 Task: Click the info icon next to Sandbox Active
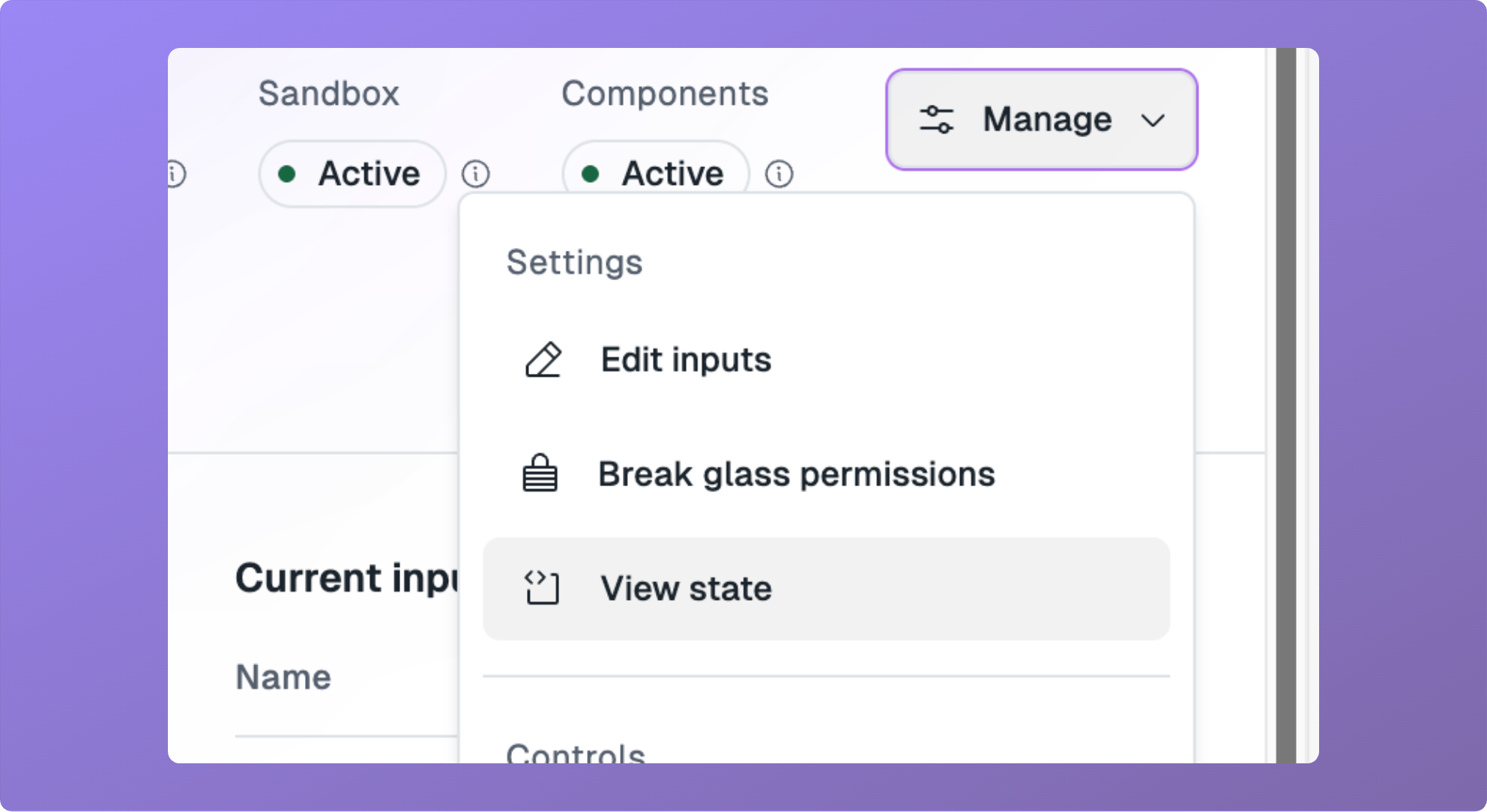coord(476,174)
